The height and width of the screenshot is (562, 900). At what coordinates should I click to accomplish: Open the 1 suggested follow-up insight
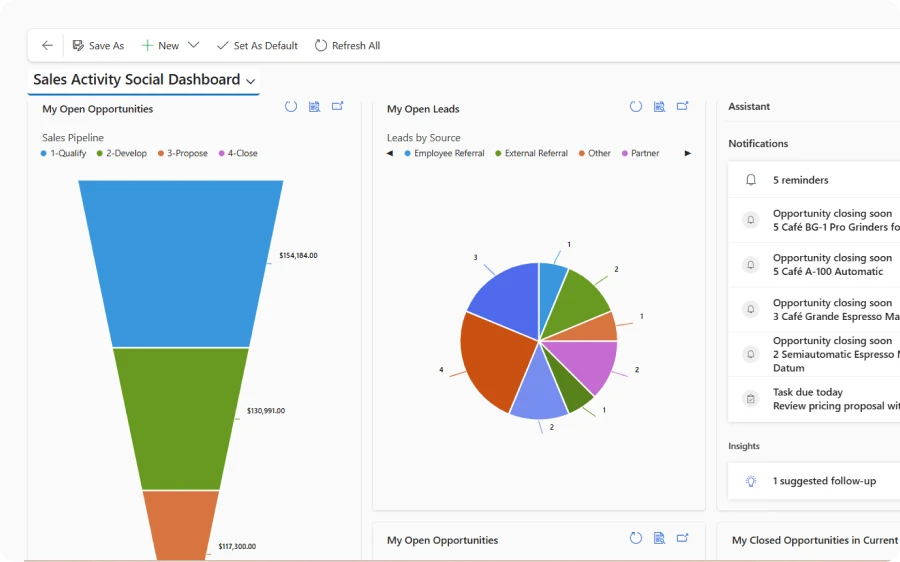(813, 481)
